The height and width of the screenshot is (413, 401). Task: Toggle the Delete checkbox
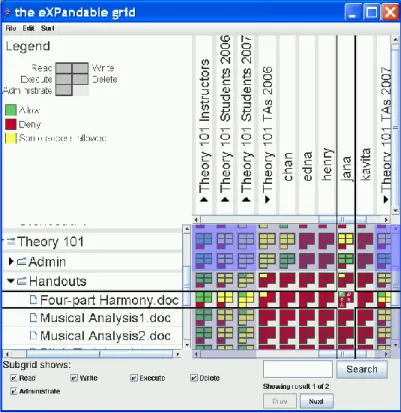tap(194, 378)
